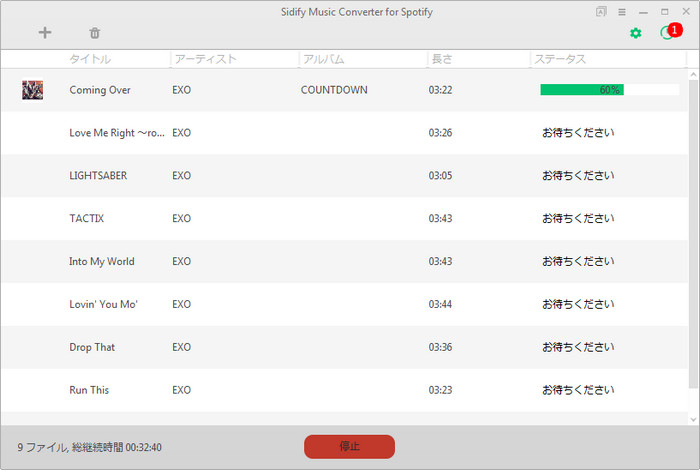Image resolution: width=700 pixels, height=470 pixels.
Task: Click お待ちください status for Love Me Right
Action: point(578,133)
